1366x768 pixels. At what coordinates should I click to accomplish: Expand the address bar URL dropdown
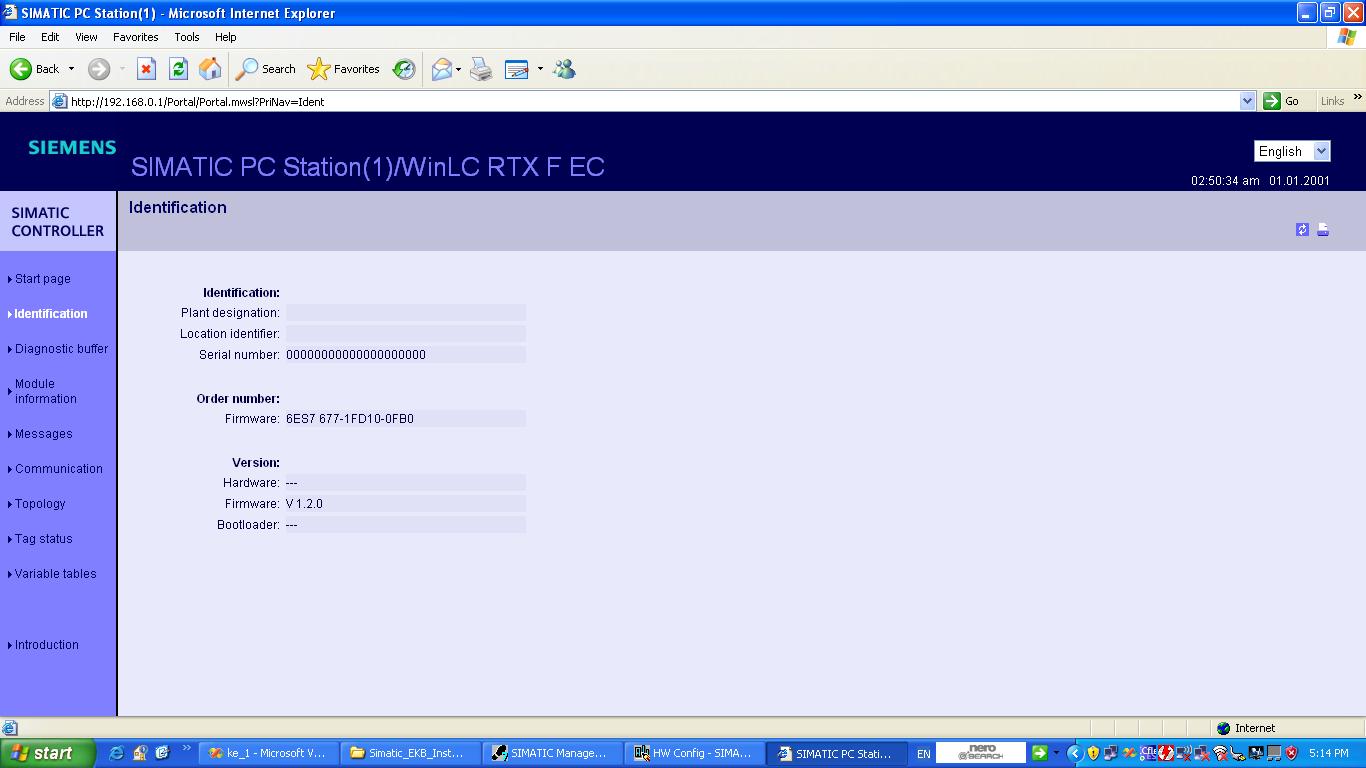tap(1247, 101)
